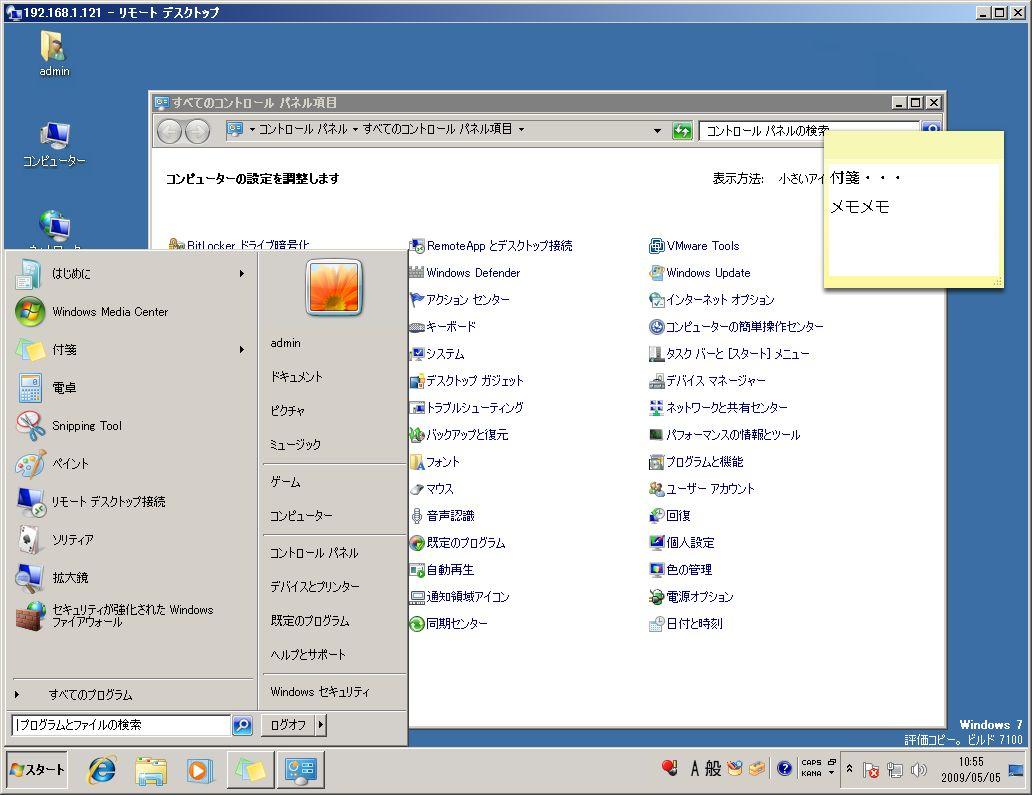The height and width of the screenshot is (795, 1032).
Task: Open Windows Update control panel item
Action: [700, 272]
